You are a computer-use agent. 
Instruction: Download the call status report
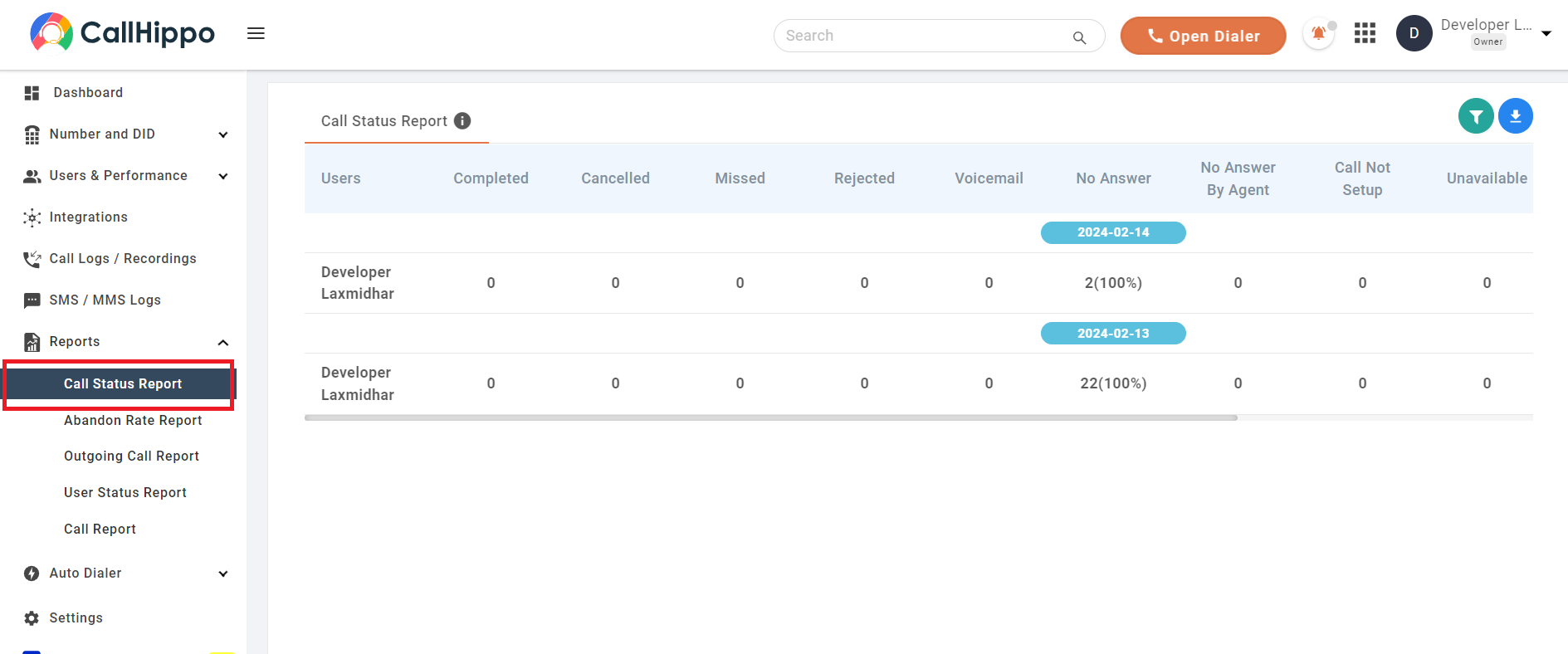(1515, 116)
